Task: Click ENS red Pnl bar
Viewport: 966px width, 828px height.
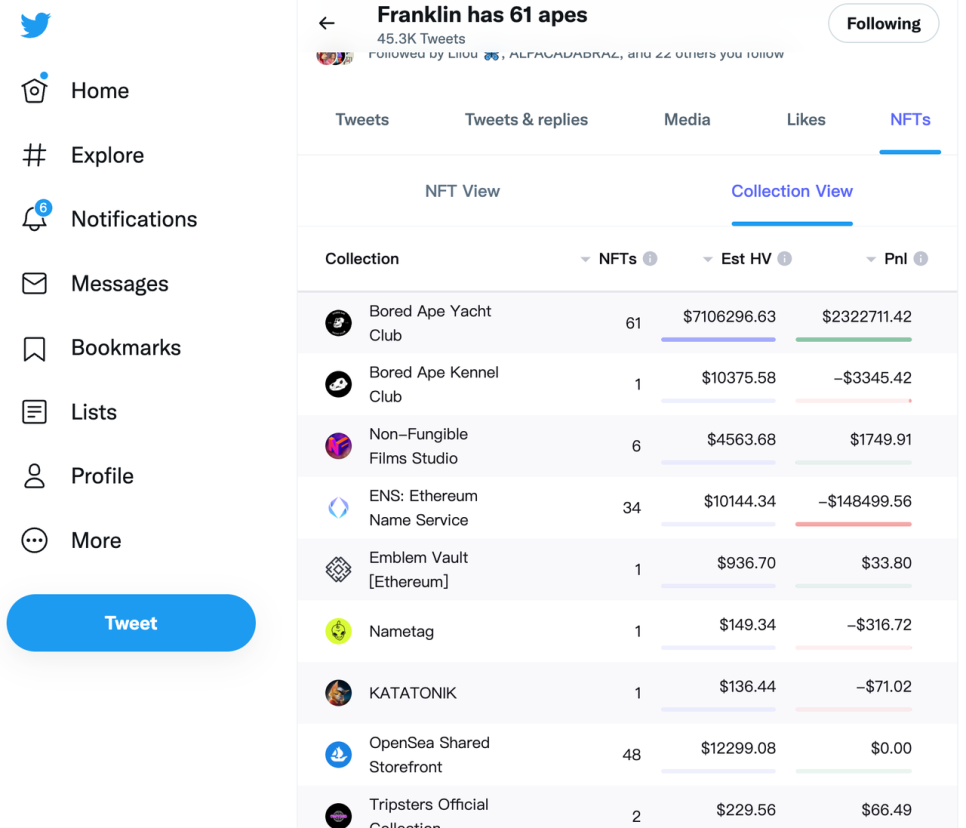Action: pos(853,524)
